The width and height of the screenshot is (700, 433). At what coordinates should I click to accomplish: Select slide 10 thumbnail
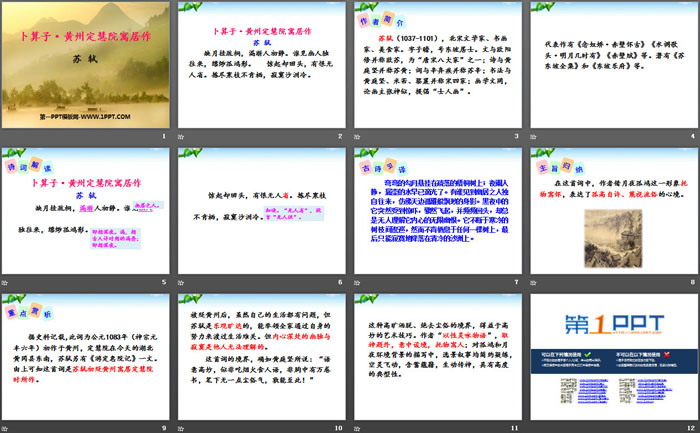point(261,355)
